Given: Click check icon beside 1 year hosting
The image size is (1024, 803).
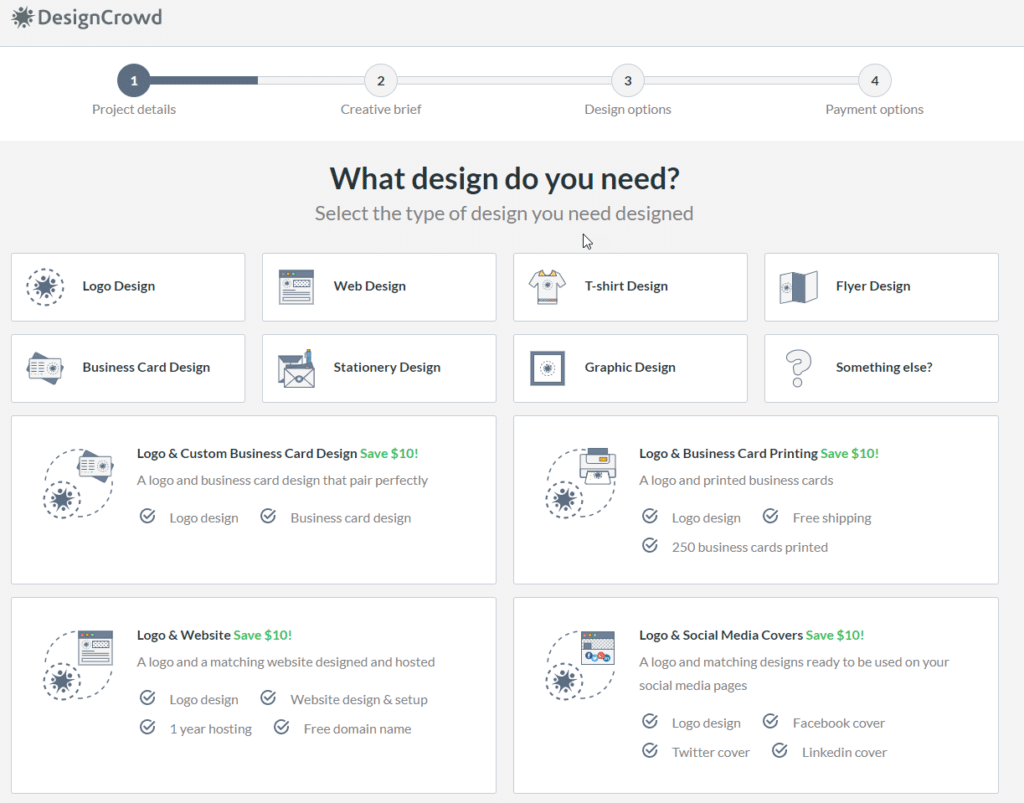Looking at the screenshot, I should coord(148,727).
